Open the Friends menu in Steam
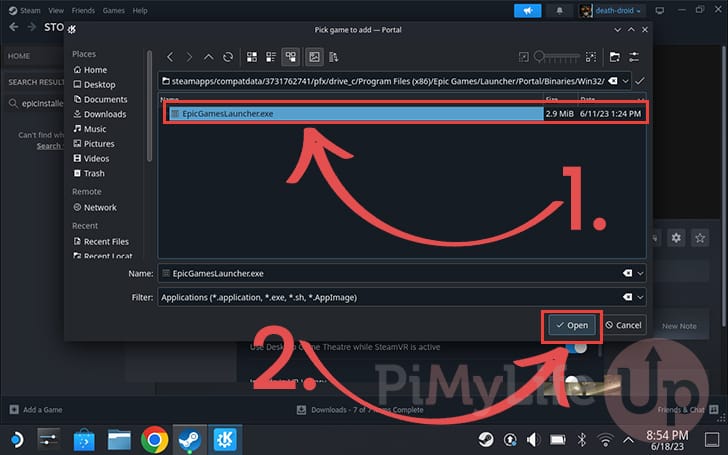 (x=83, y=10)
